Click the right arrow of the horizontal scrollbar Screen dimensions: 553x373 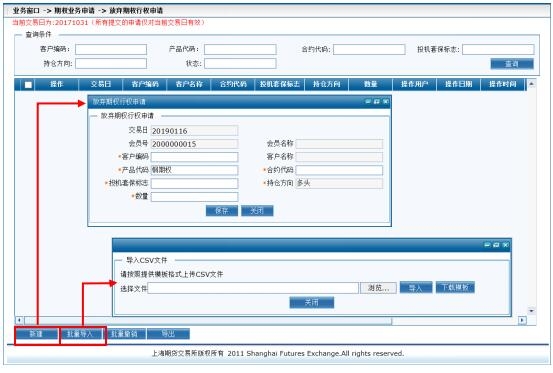point(522,320)
